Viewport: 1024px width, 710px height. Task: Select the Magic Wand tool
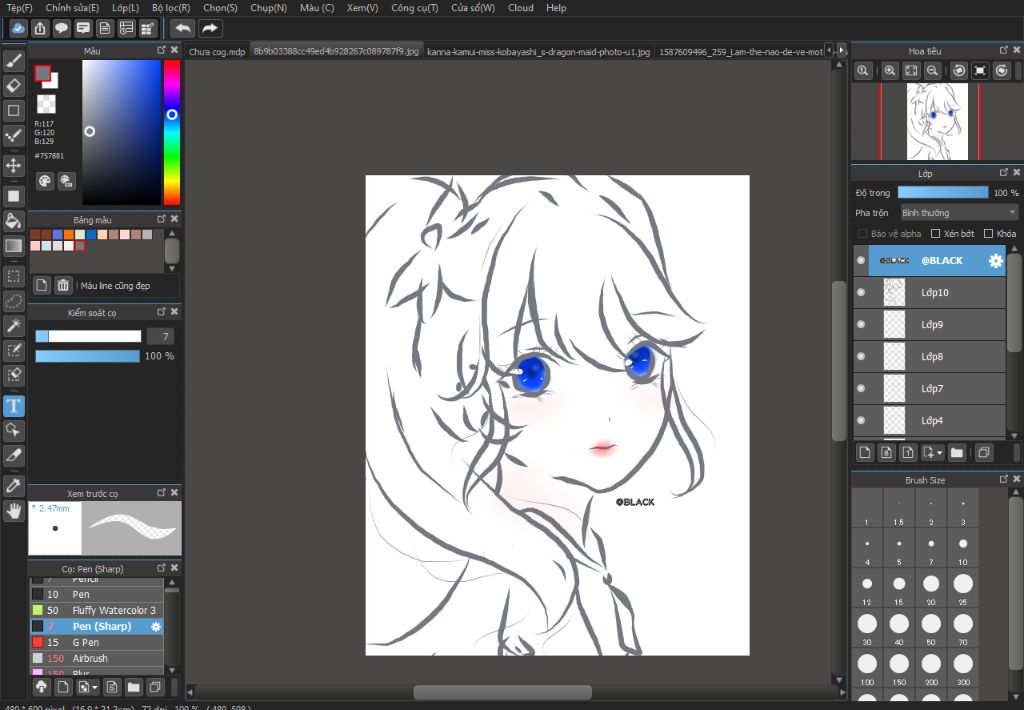(14, 326)
